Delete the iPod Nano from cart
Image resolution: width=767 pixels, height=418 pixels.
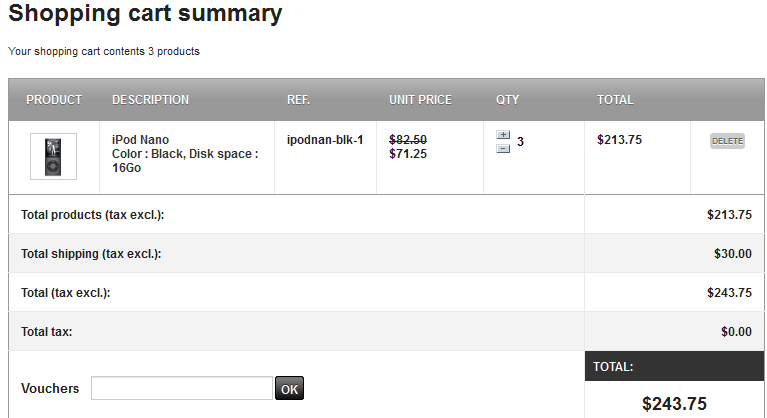click(727, 141)
